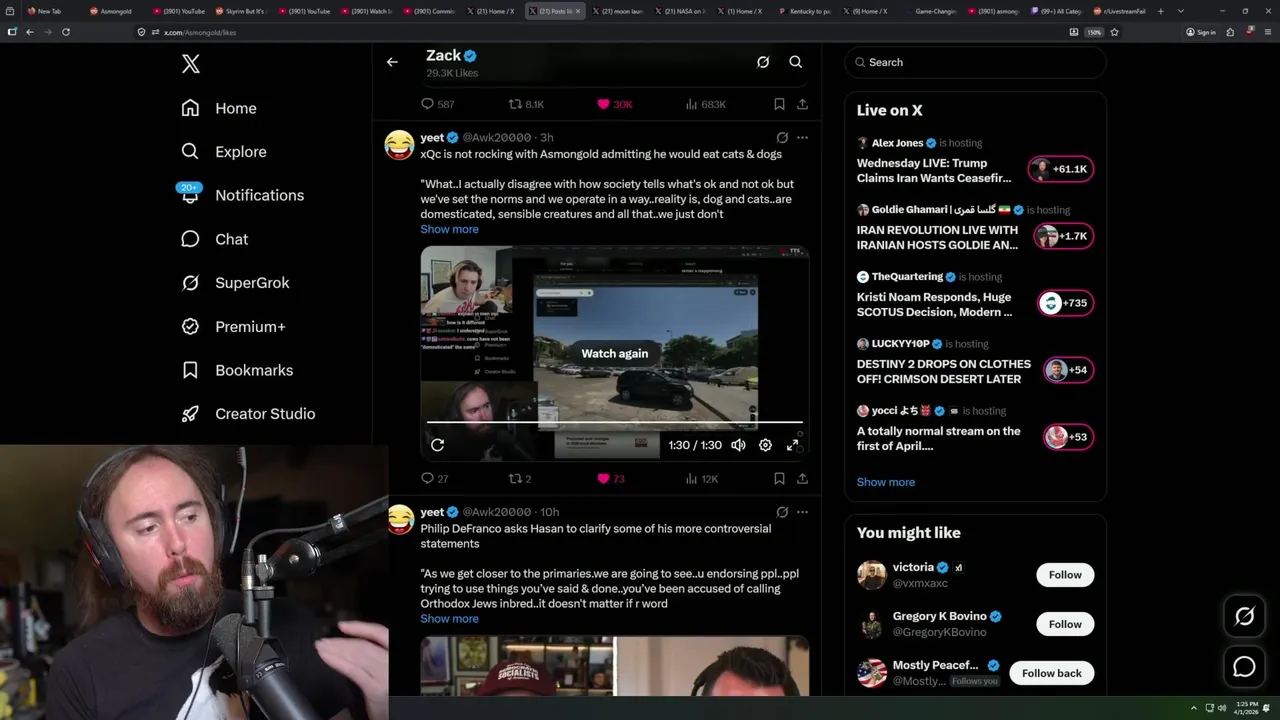The width and height of the screenshot is (1280, 720).
Task: Join Alex Jones live space +61.1K
Action: [1061, 169]
